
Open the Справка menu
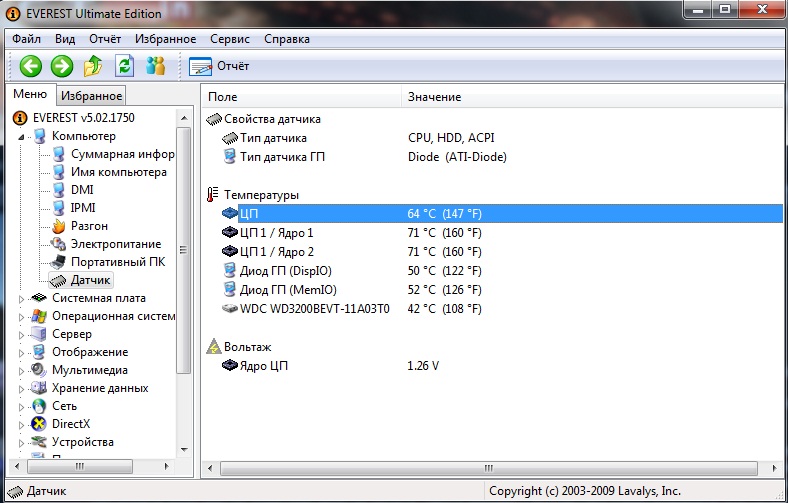[x=286, y=39]
